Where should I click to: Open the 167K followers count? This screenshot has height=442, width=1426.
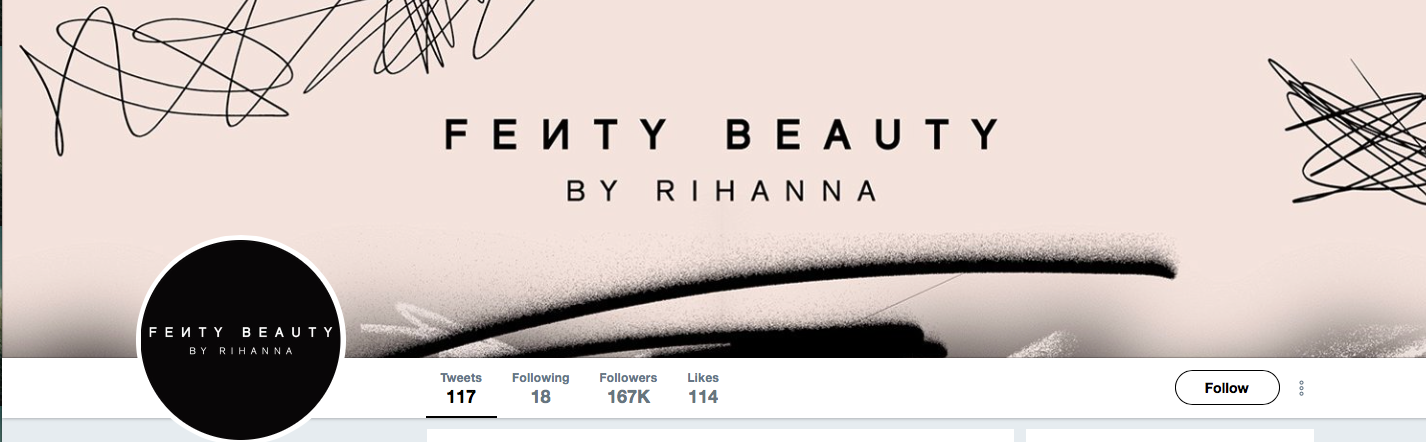pyautogui.click(x=628, y=397)
